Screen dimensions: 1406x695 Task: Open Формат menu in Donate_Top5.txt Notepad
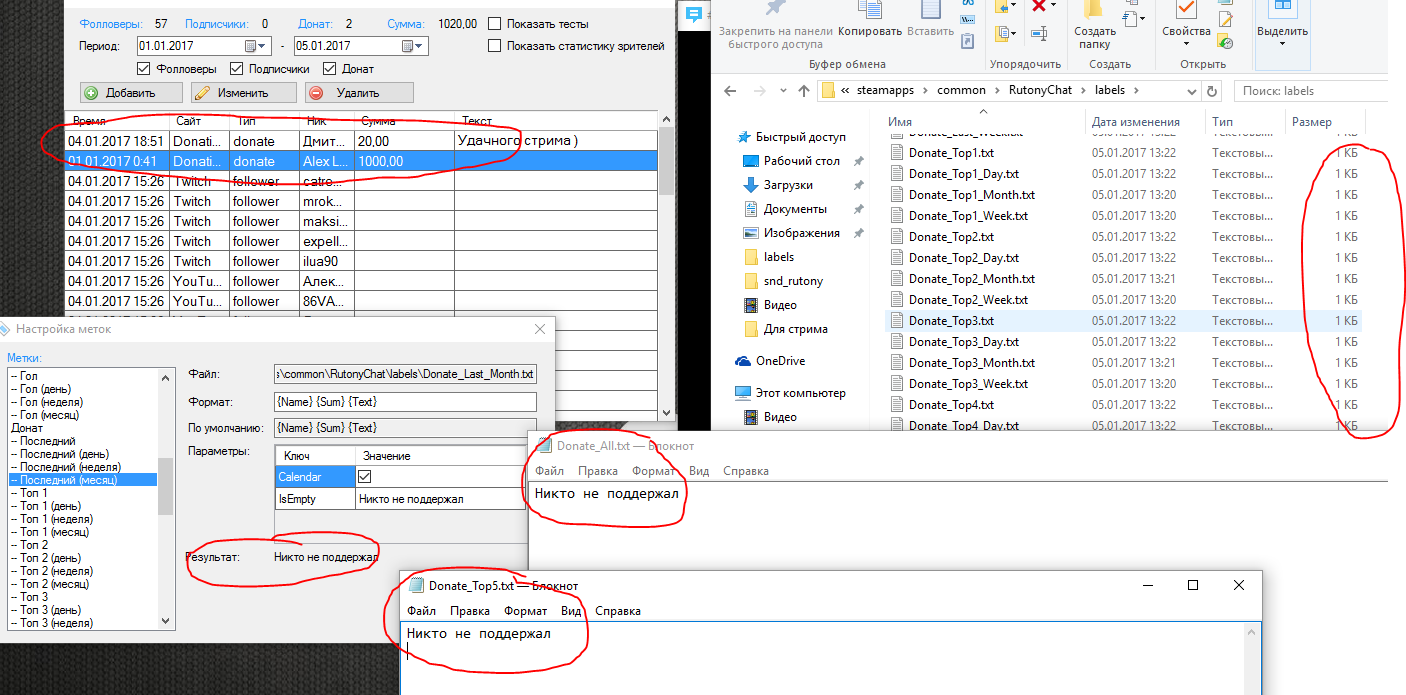point(525,611)
